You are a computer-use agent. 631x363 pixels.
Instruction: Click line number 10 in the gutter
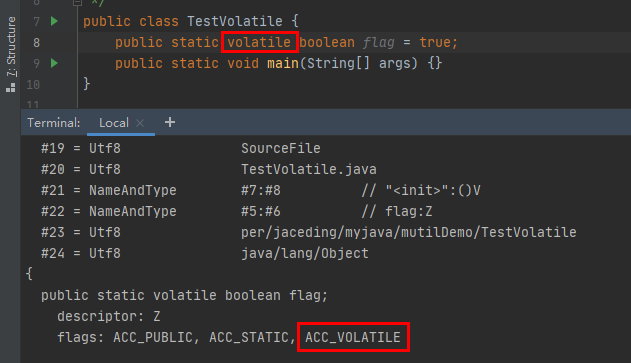tap(33, 85)
